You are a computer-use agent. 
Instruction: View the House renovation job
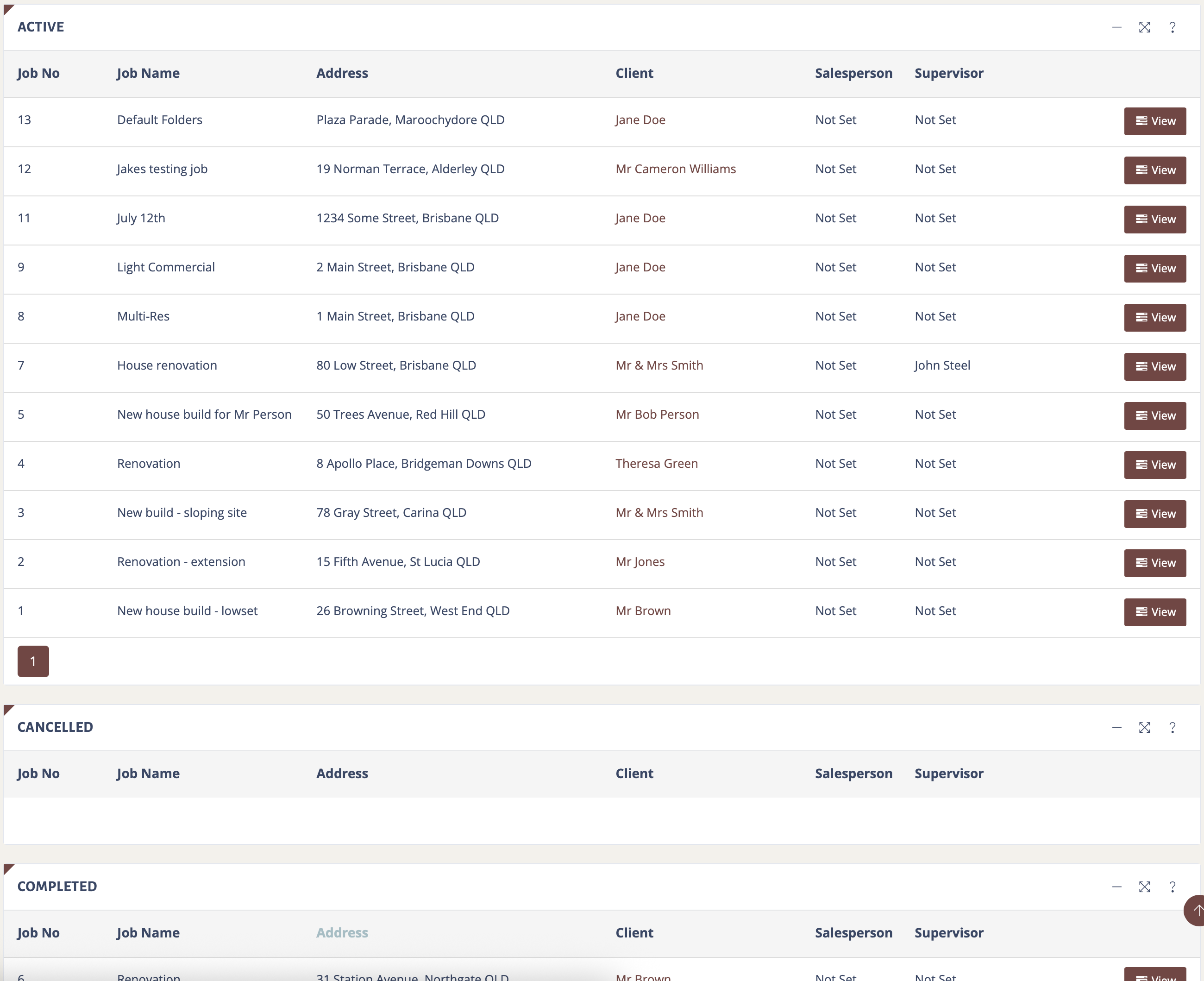click(1154, 366)
